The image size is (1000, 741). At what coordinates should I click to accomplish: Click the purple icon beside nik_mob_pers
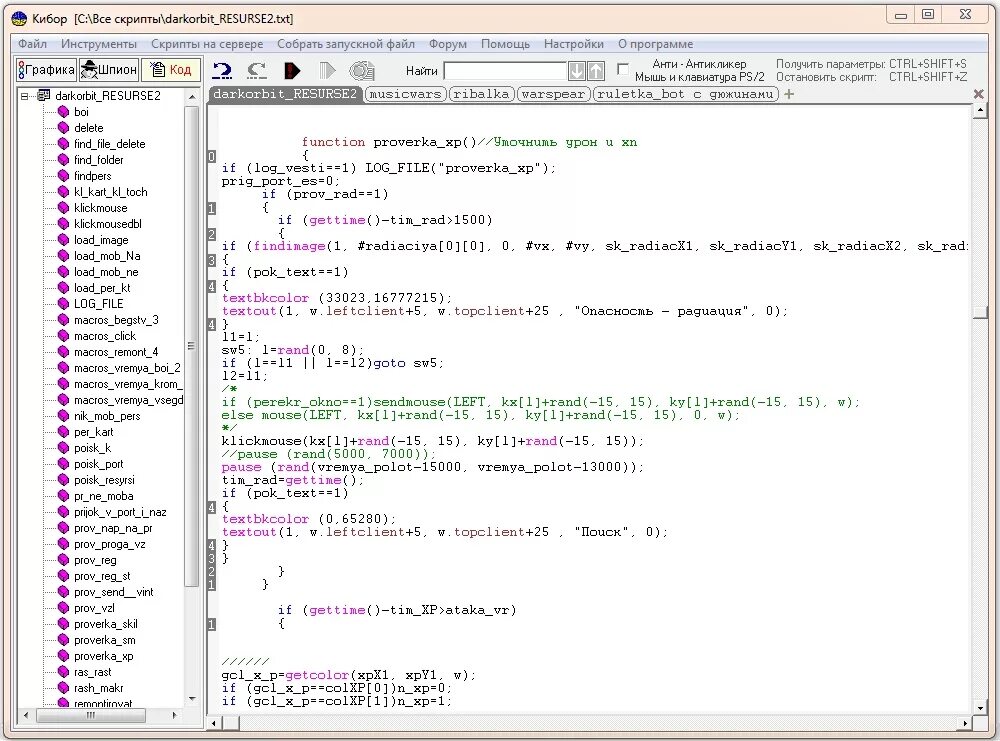tap(63, 416)
